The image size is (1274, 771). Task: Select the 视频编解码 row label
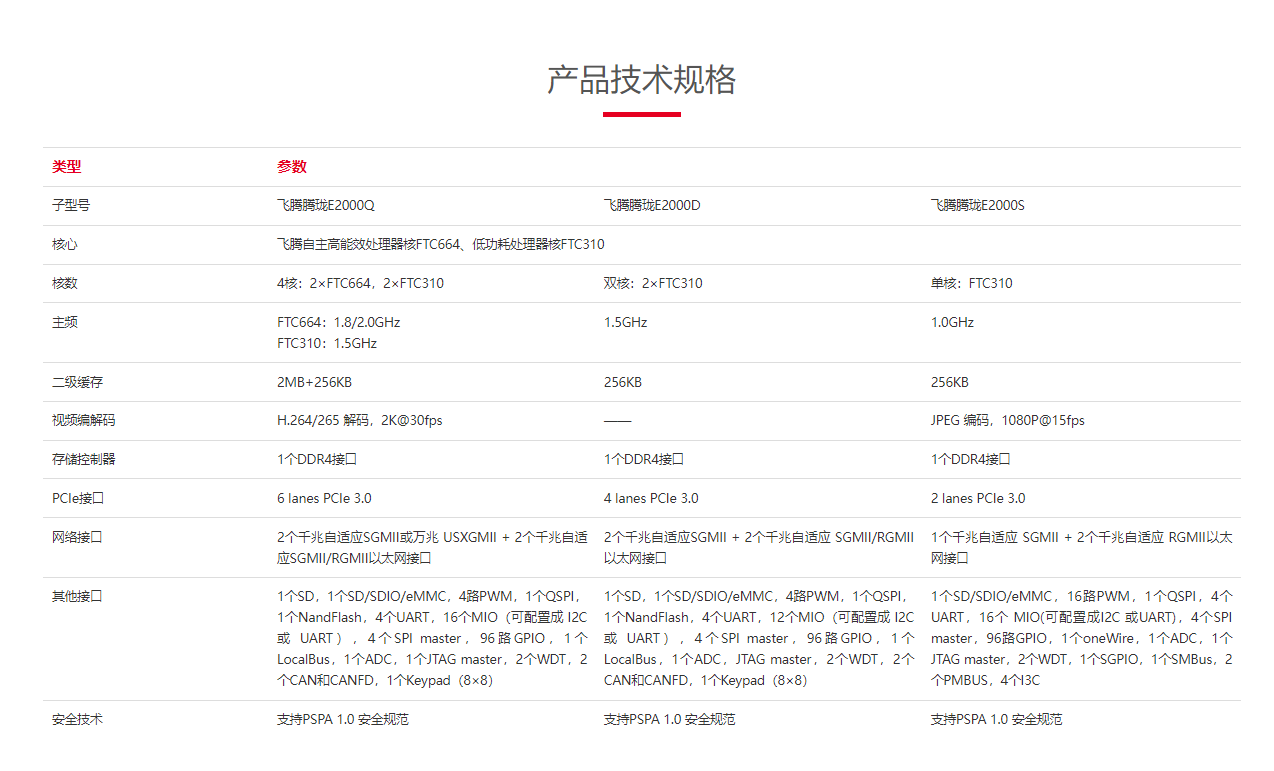point(84,421)
